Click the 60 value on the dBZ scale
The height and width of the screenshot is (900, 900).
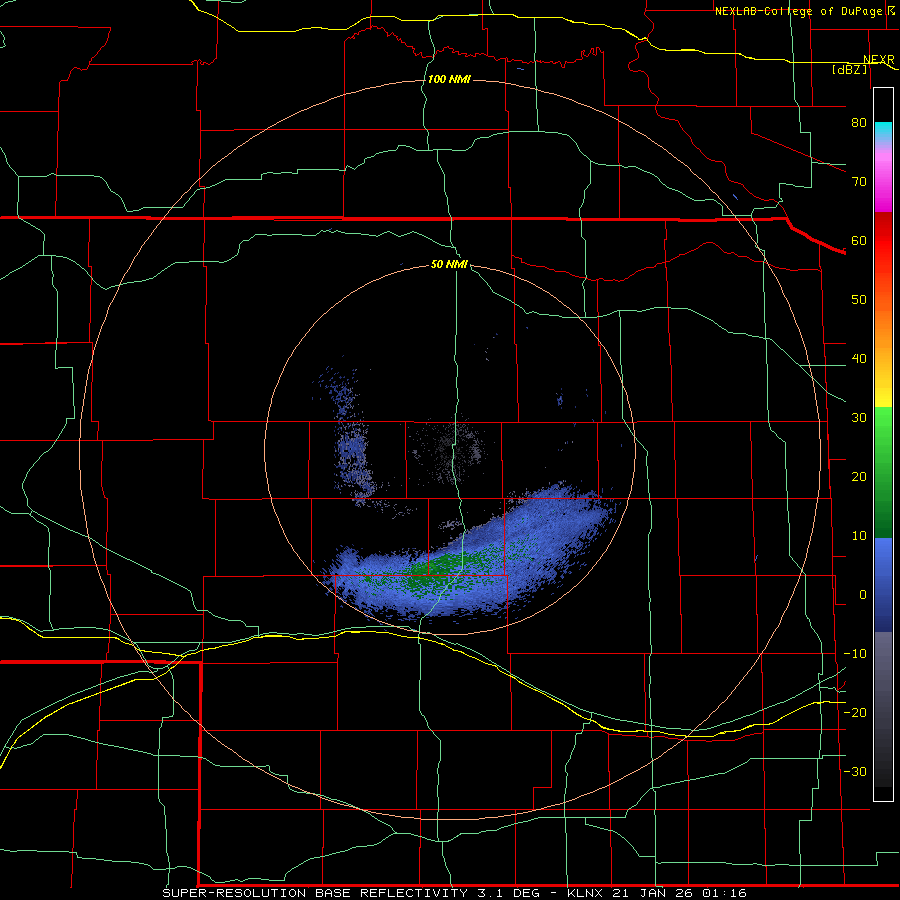[859, 240]
